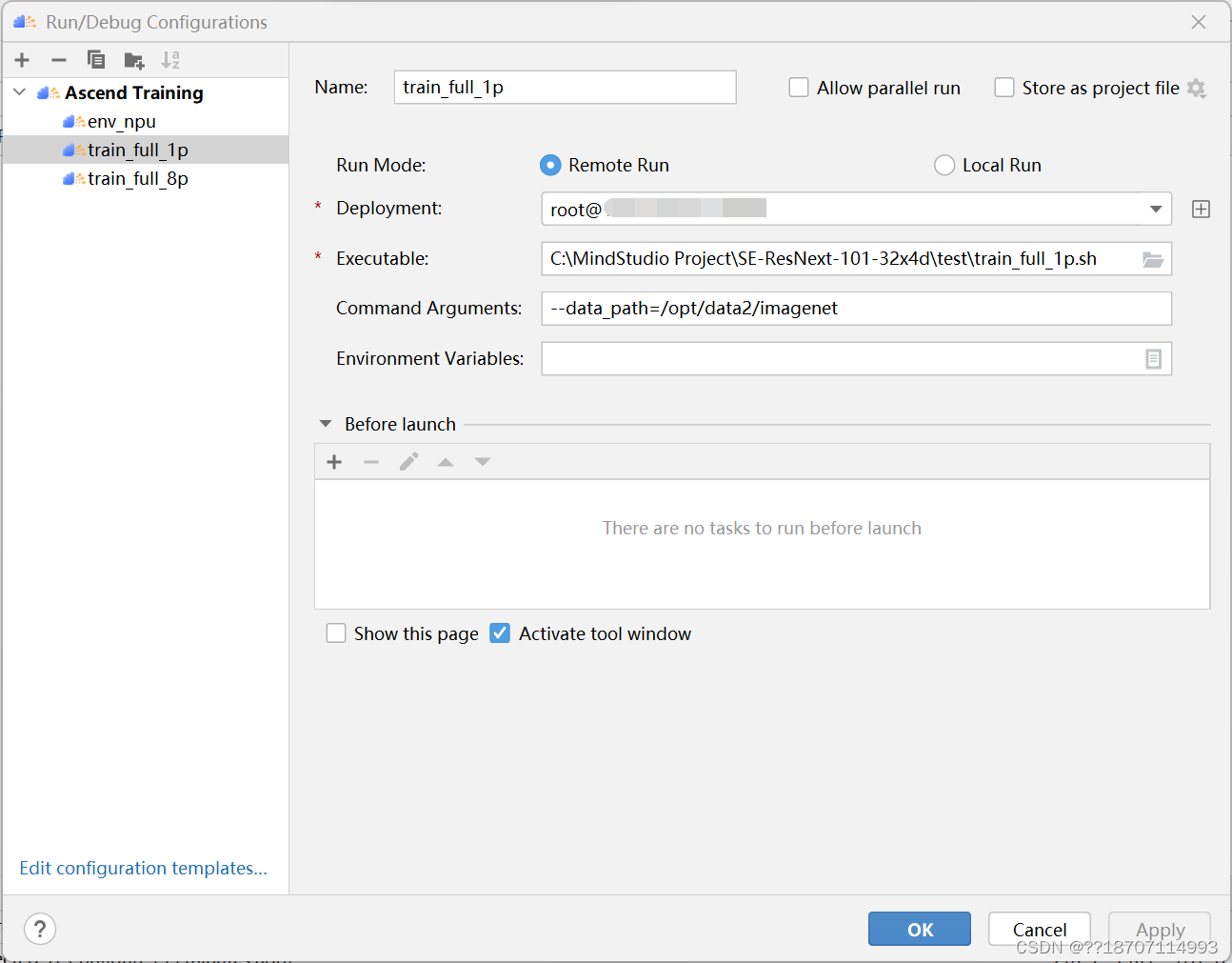Create a new configuration folder
Image resolution: width=1232 pixels, height=963 pixels.
tap(134, 61)
